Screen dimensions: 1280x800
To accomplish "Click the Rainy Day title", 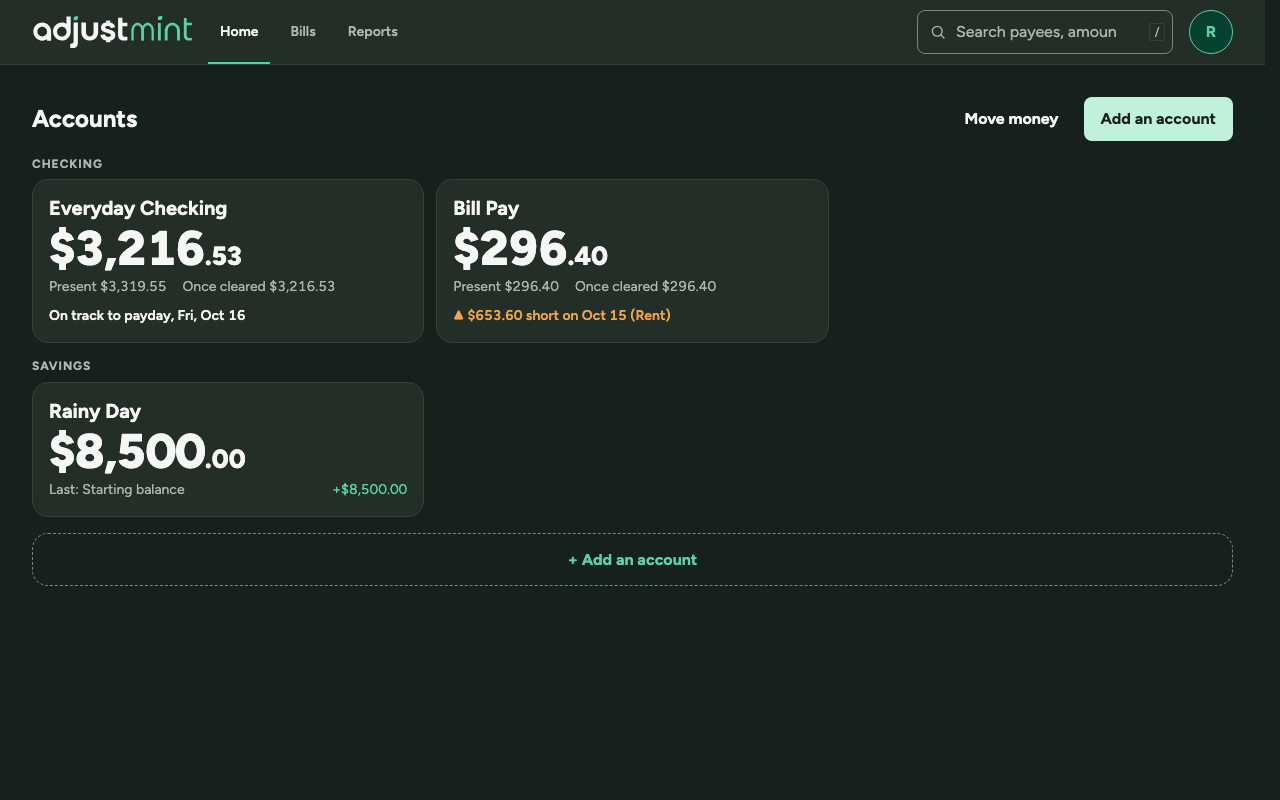I will tap(95, 411).
